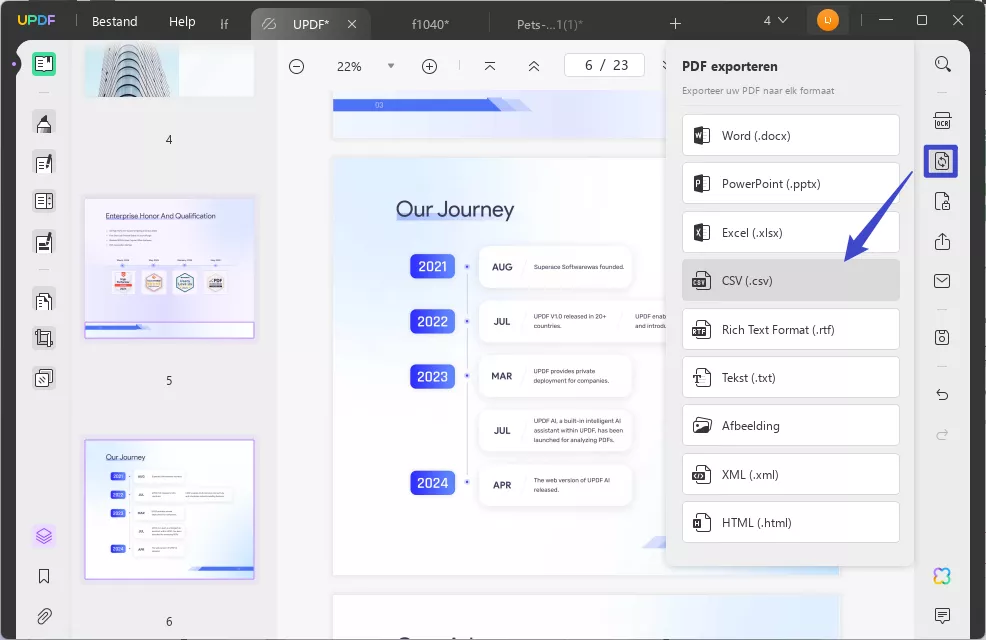The width and height of the screenshot is (986, 640).
Task: Switch to the UPDF* tab
Action: click(311, 25)
